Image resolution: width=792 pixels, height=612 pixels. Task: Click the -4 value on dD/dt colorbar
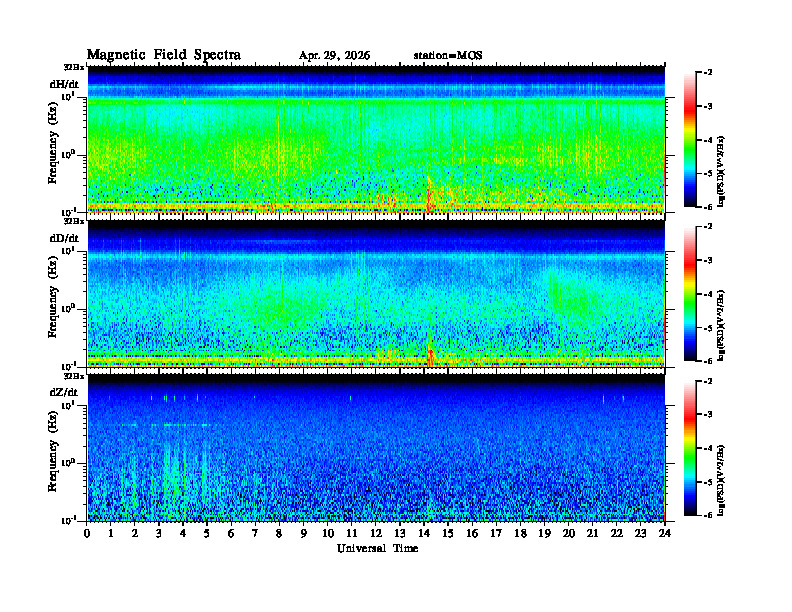(708, 294)
